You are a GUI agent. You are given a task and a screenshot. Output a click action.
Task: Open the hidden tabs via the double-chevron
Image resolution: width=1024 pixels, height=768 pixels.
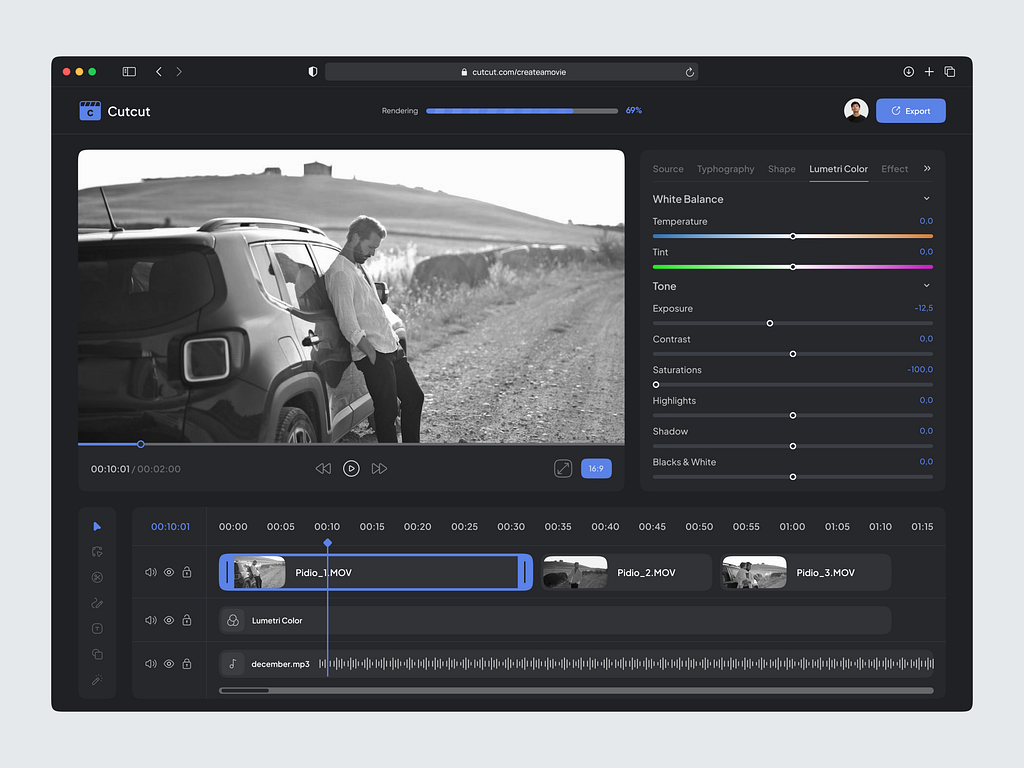click(925, 169)
